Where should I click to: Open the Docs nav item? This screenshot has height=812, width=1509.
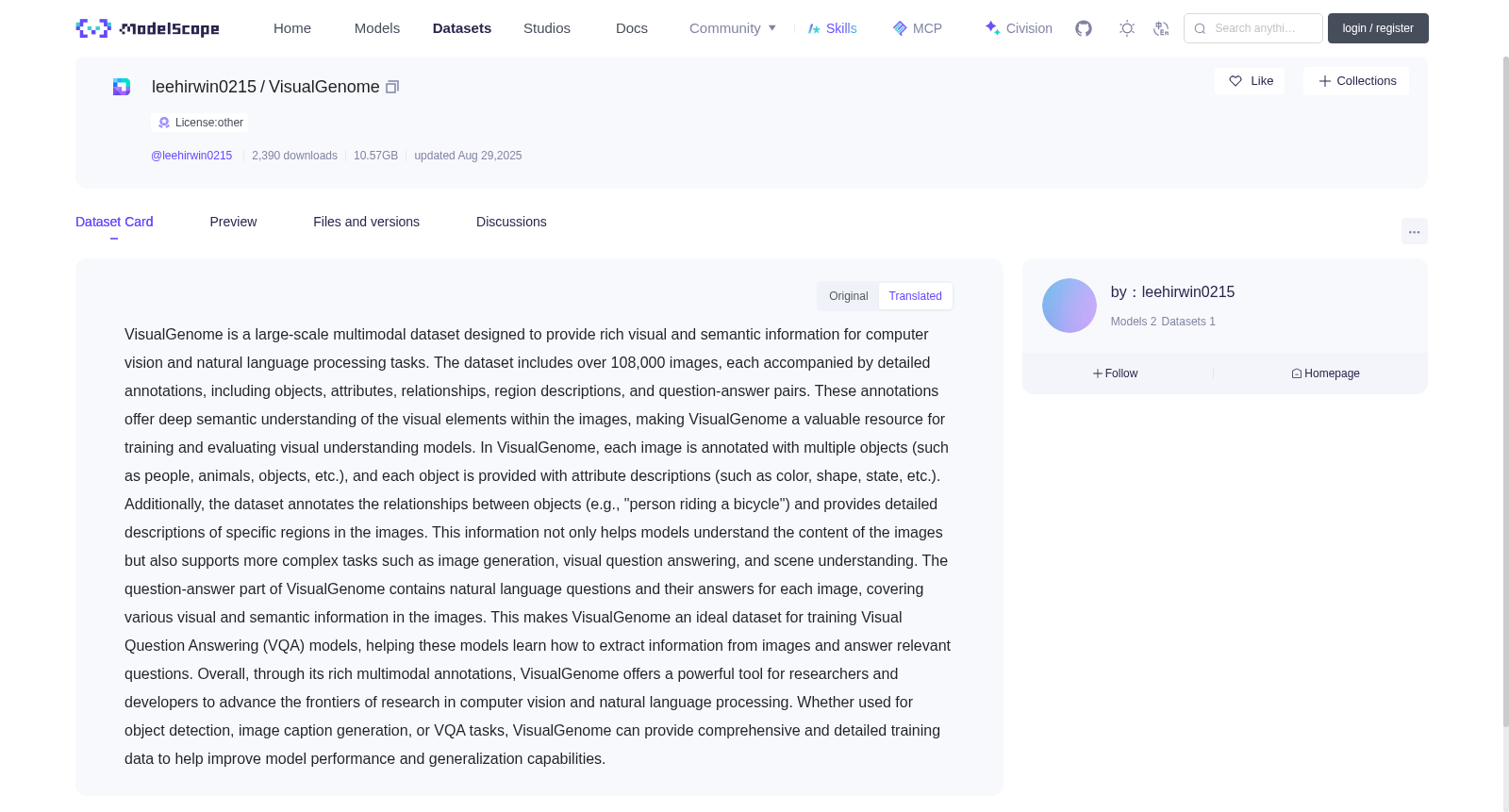(632, 28)
